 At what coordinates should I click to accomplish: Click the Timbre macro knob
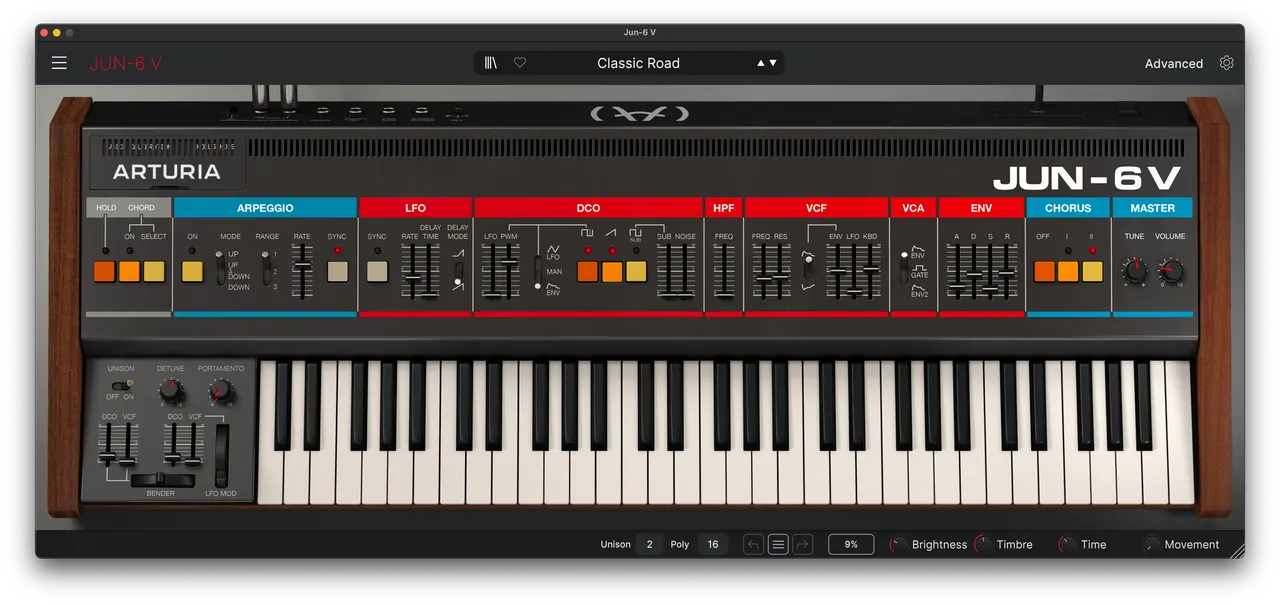pyautogui.click(x=984, y=545)
